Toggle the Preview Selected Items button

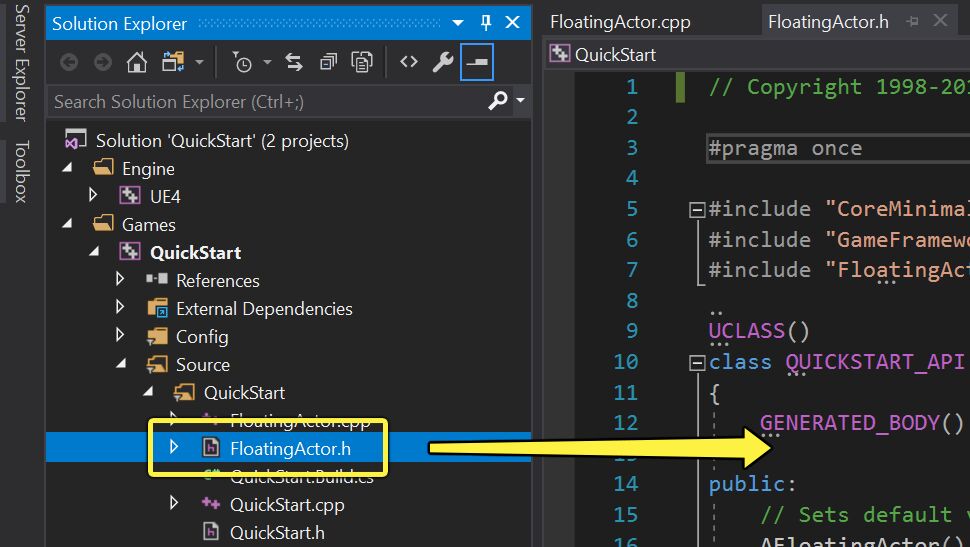click(x=477, y=63)
